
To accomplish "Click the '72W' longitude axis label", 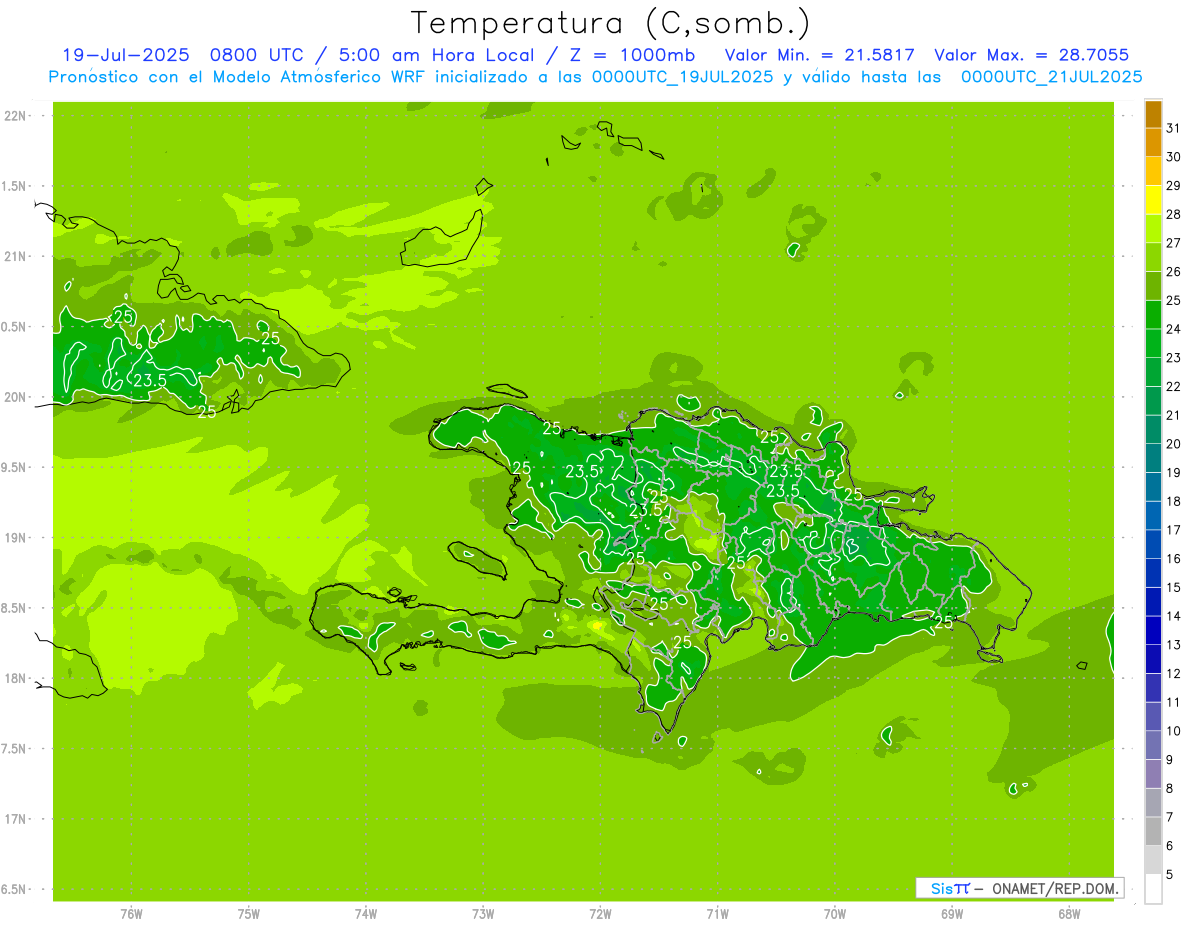I will tap(600, 914).
